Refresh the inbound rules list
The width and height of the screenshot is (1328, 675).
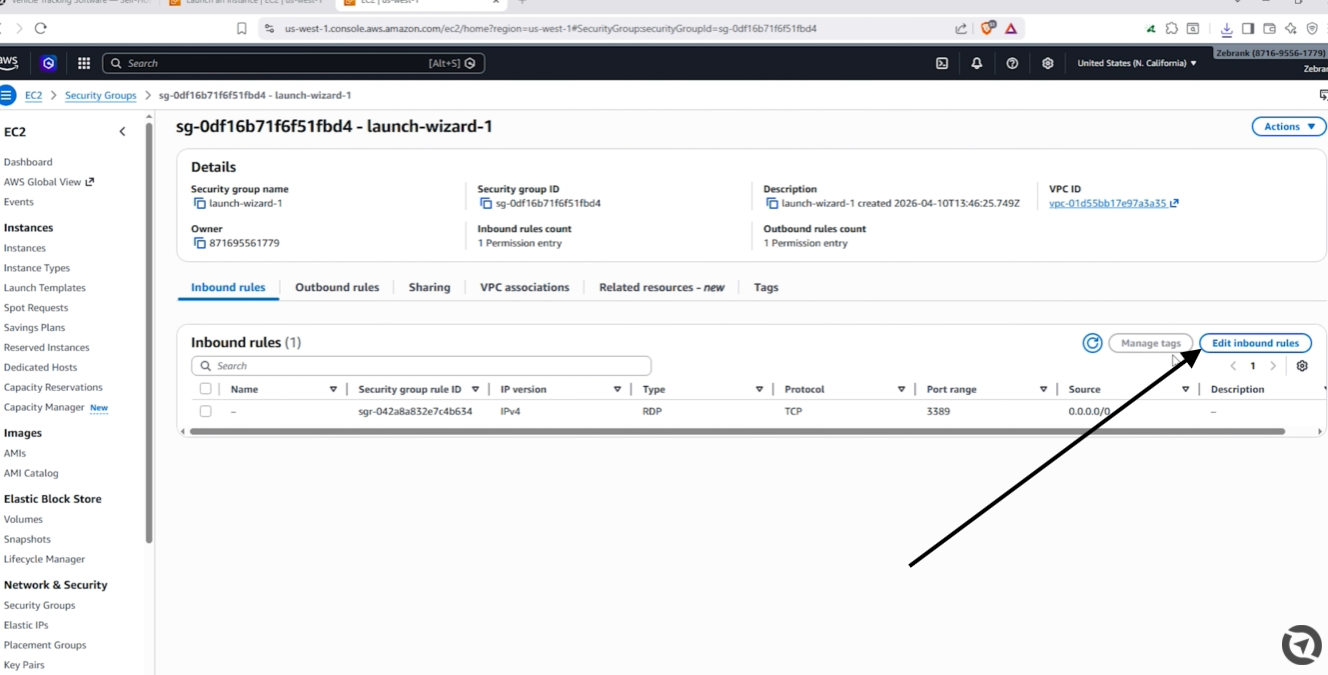(x=1092, y=343)
